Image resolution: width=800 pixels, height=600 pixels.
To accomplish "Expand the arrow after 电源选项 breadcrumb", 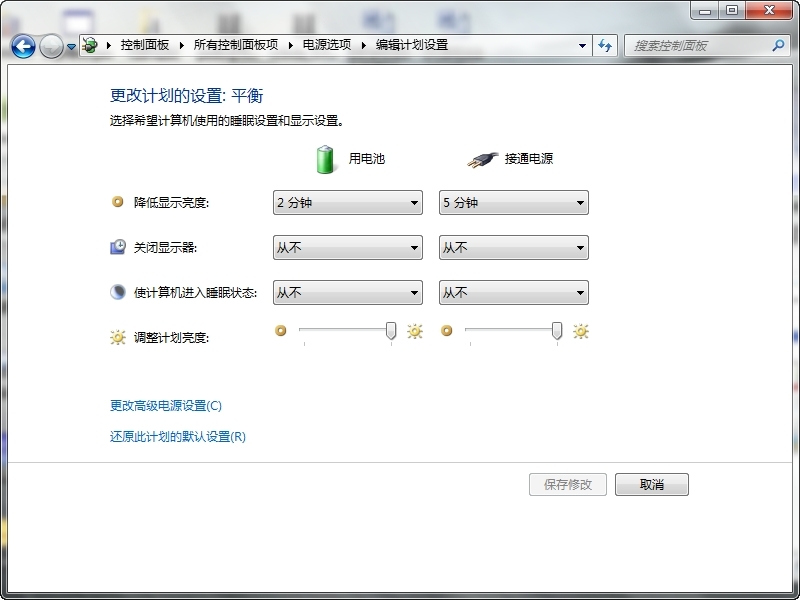I will (x=364, y=45).
